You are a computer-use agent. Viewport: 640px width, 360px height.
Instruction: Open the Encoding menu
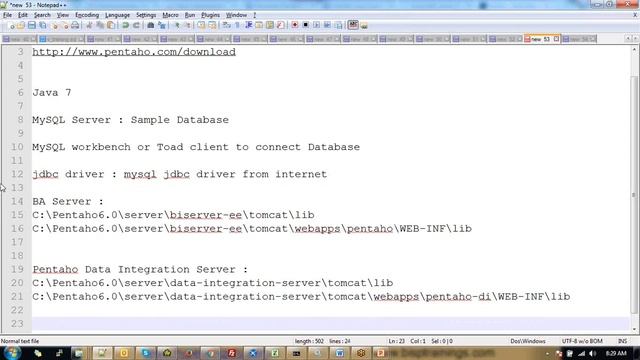coord(87,15)
